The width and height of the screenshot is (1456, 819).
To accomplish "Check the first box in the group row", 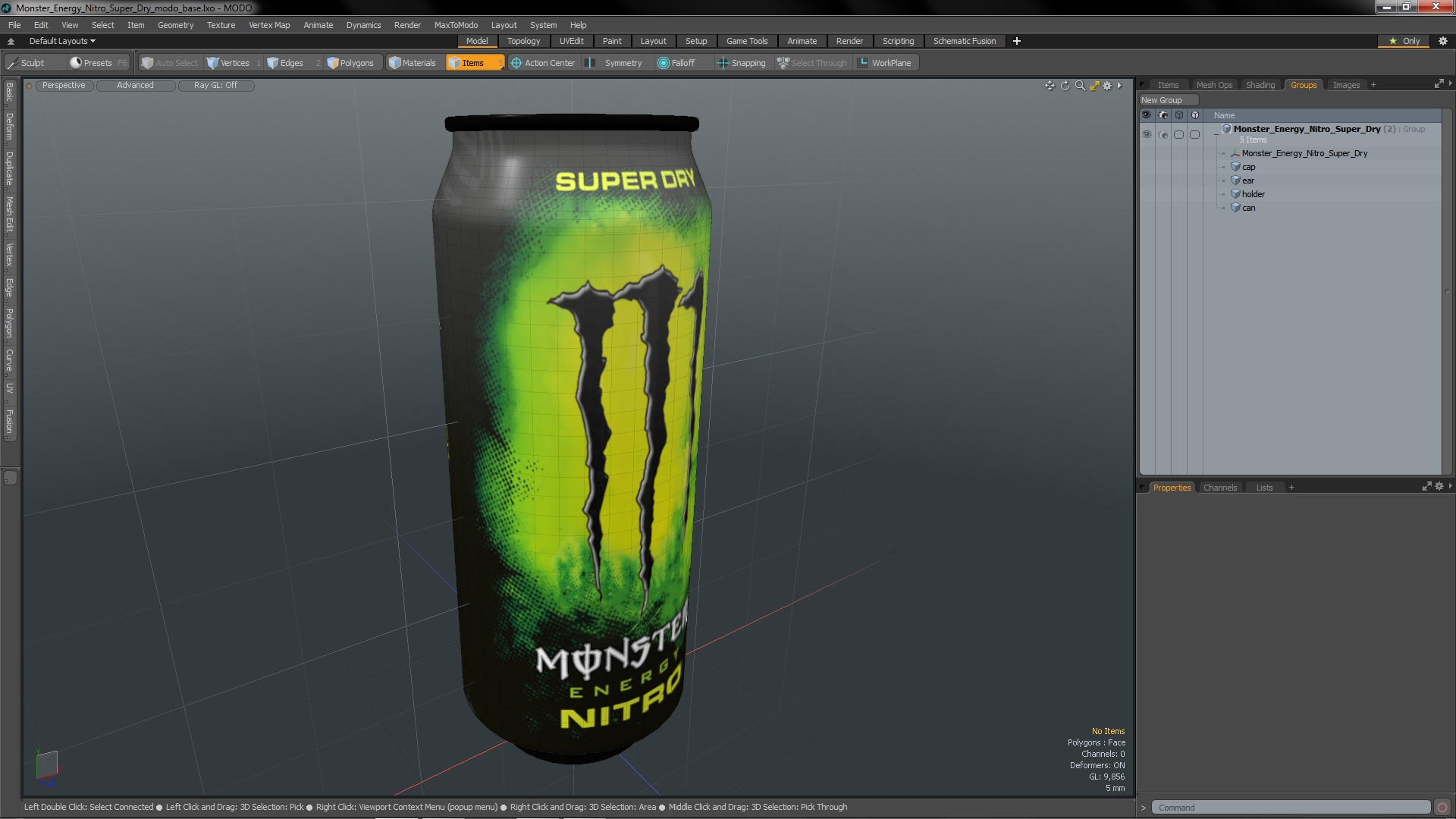I will tap(1178, 134).
